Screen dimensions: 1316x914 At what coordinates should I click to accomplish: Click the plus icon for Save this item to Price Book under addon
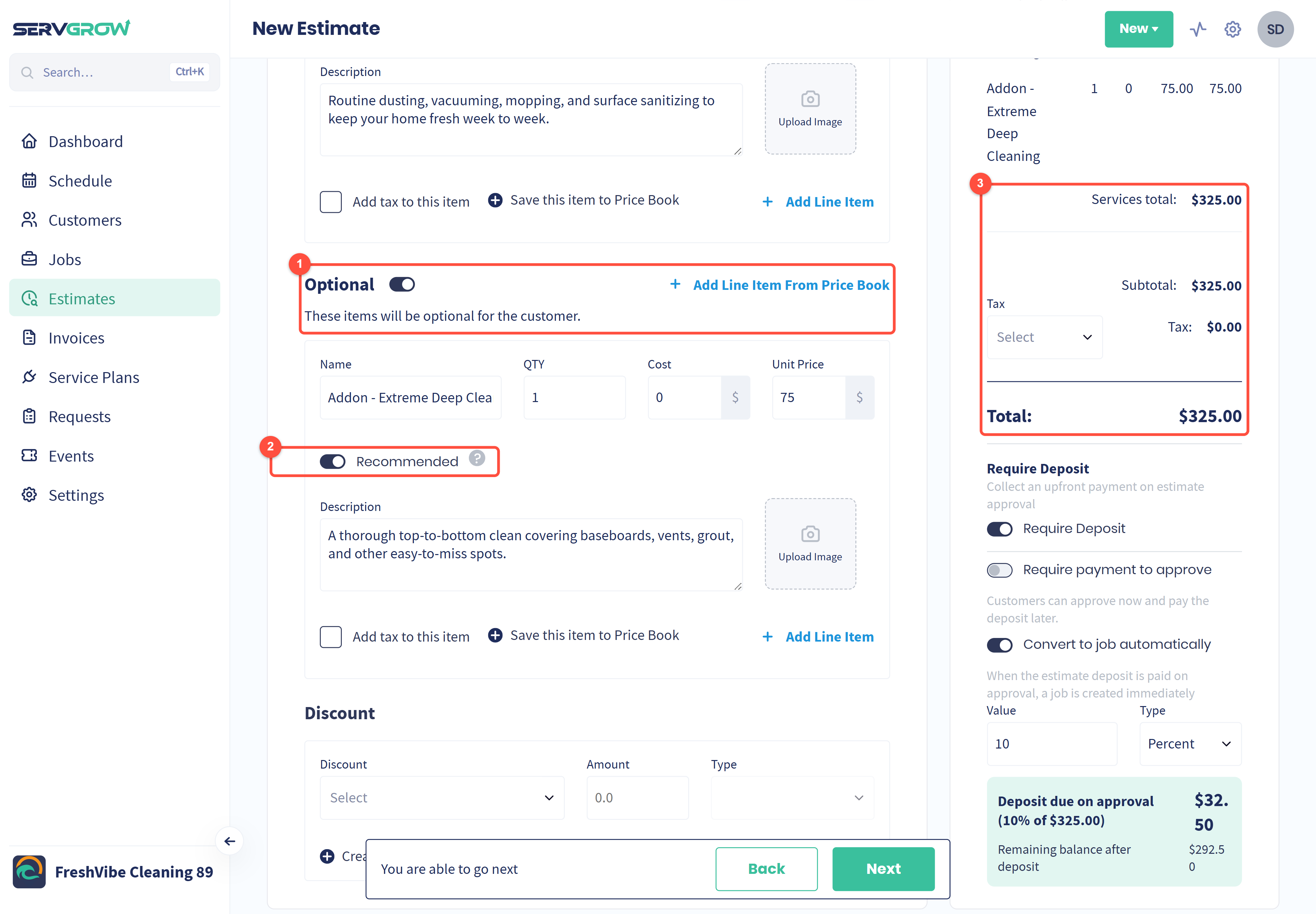[495, 635]
